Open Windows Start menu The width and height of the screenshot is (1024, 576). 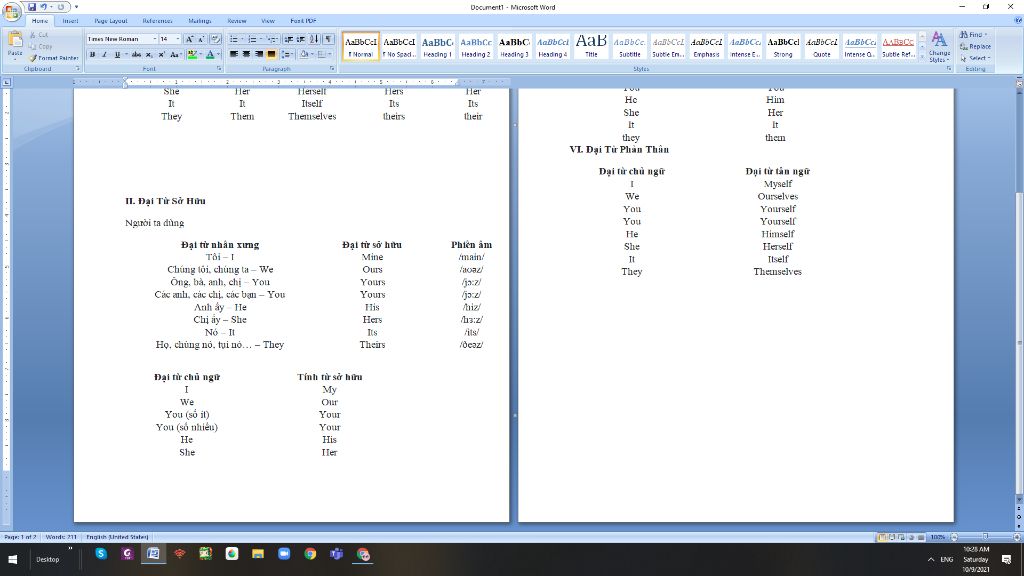(12, 559)
